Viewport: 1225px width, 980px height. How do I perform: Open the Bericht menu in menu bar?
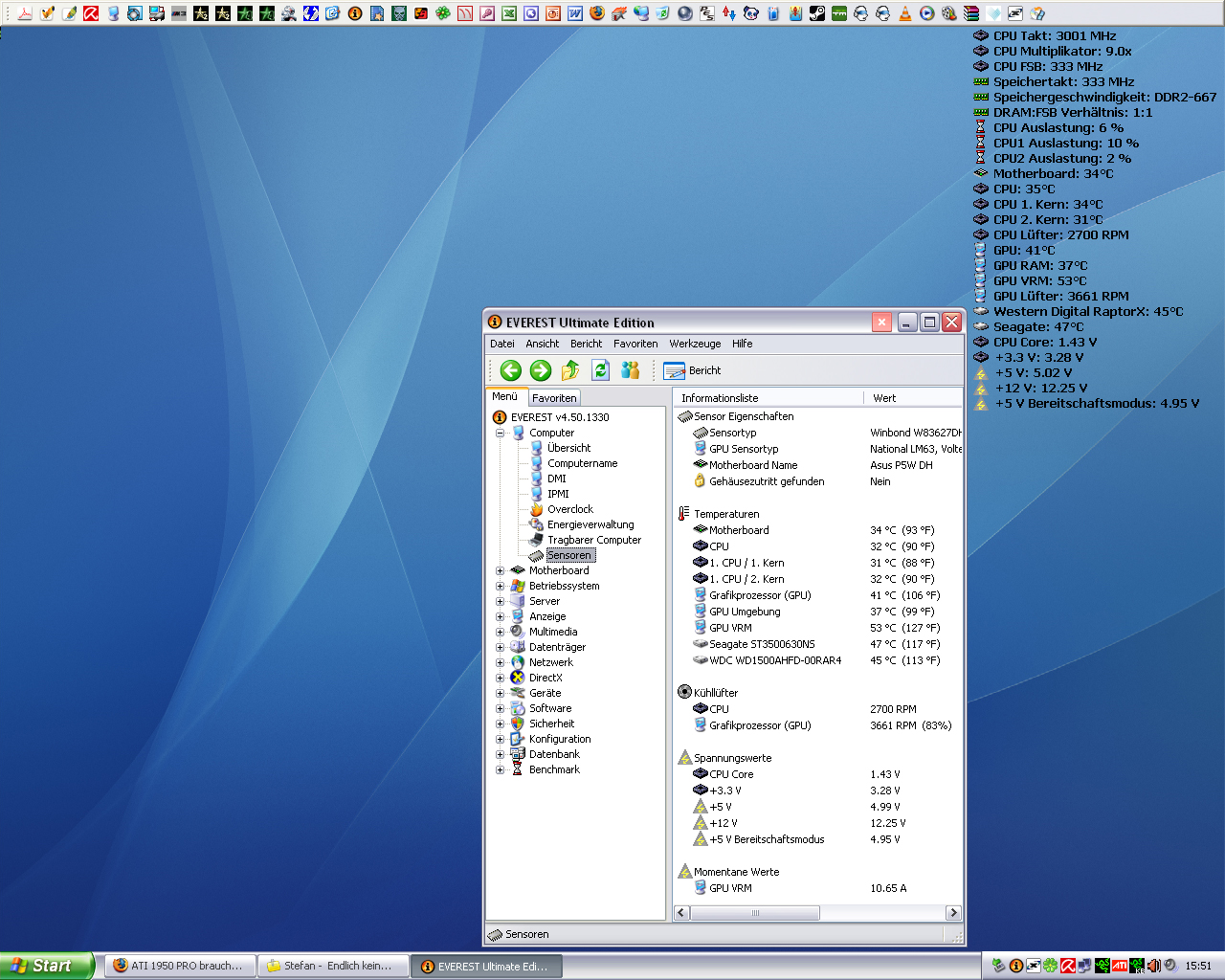point(586,344)
